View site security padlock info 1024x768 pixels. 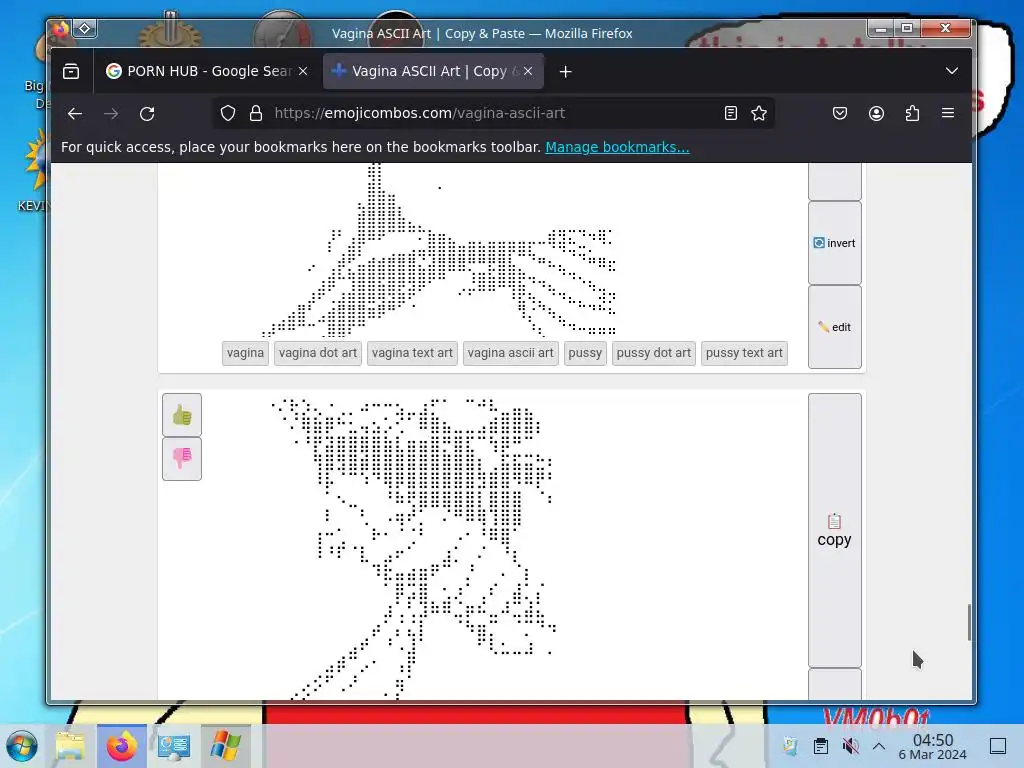click(x=256, y=113)
